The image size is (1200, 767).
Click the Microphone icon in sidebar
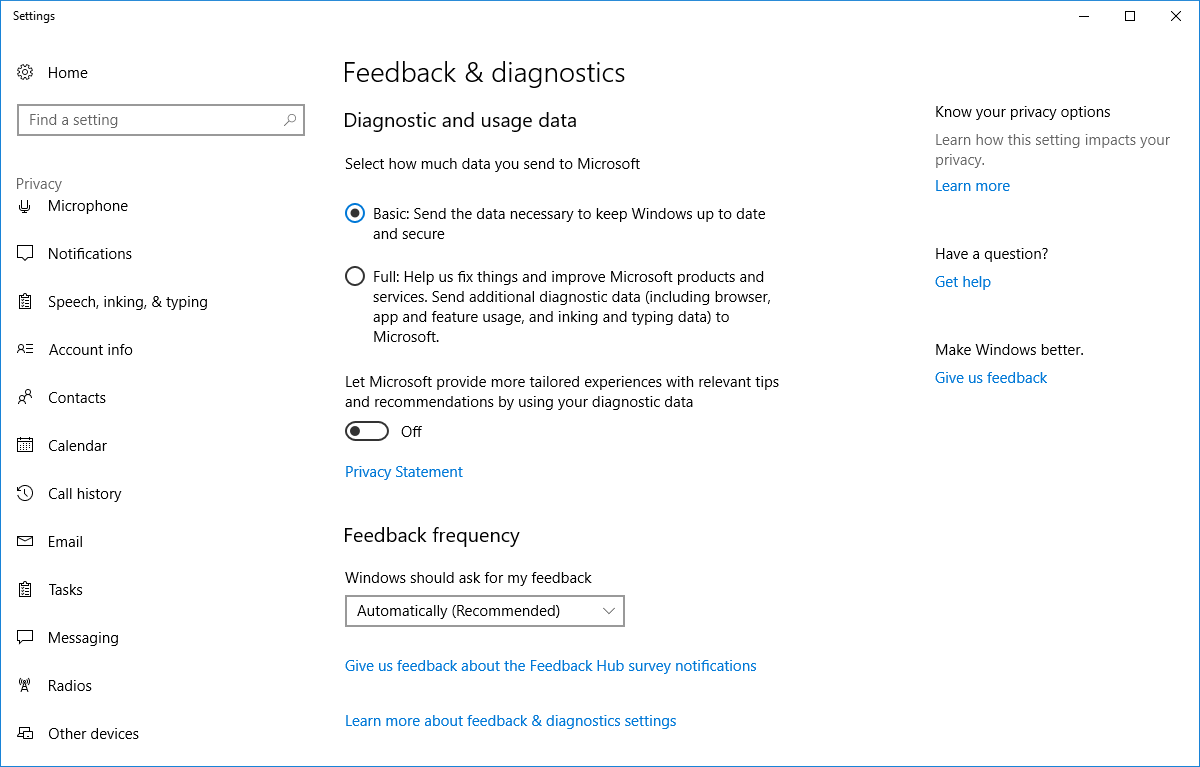(26, 206)
